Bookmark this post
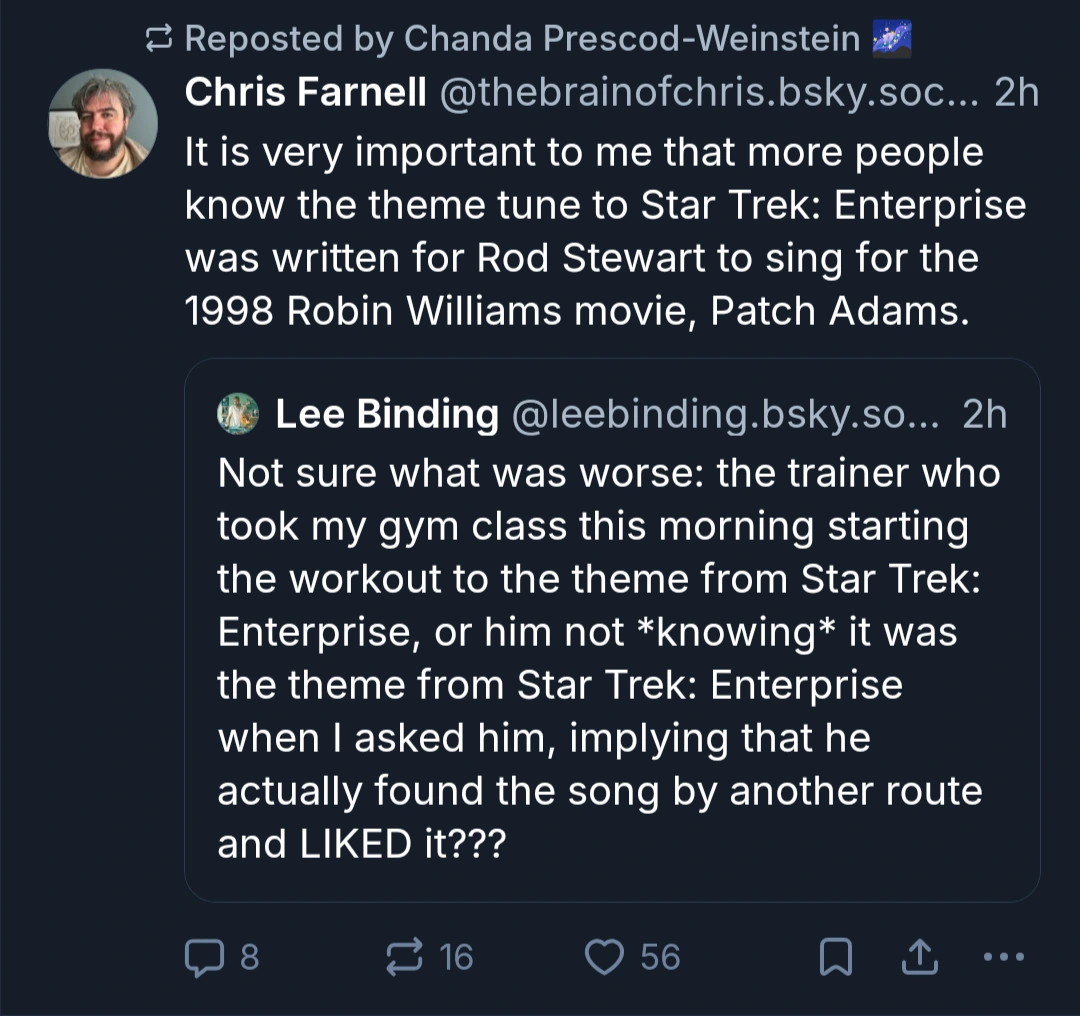1080x1016 pixels. tap(834, 958)
